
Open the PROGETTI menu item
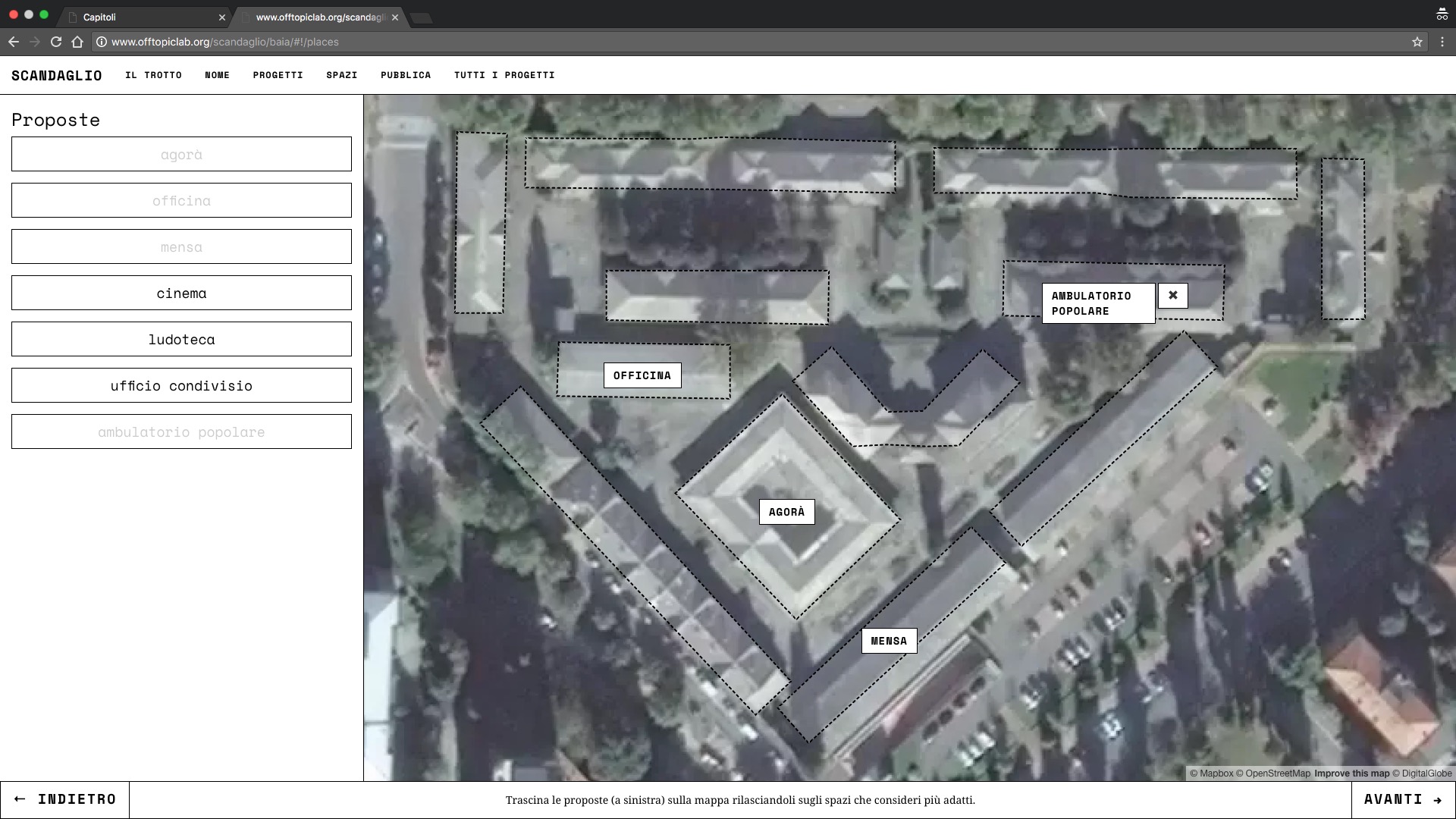pos(278,75)
